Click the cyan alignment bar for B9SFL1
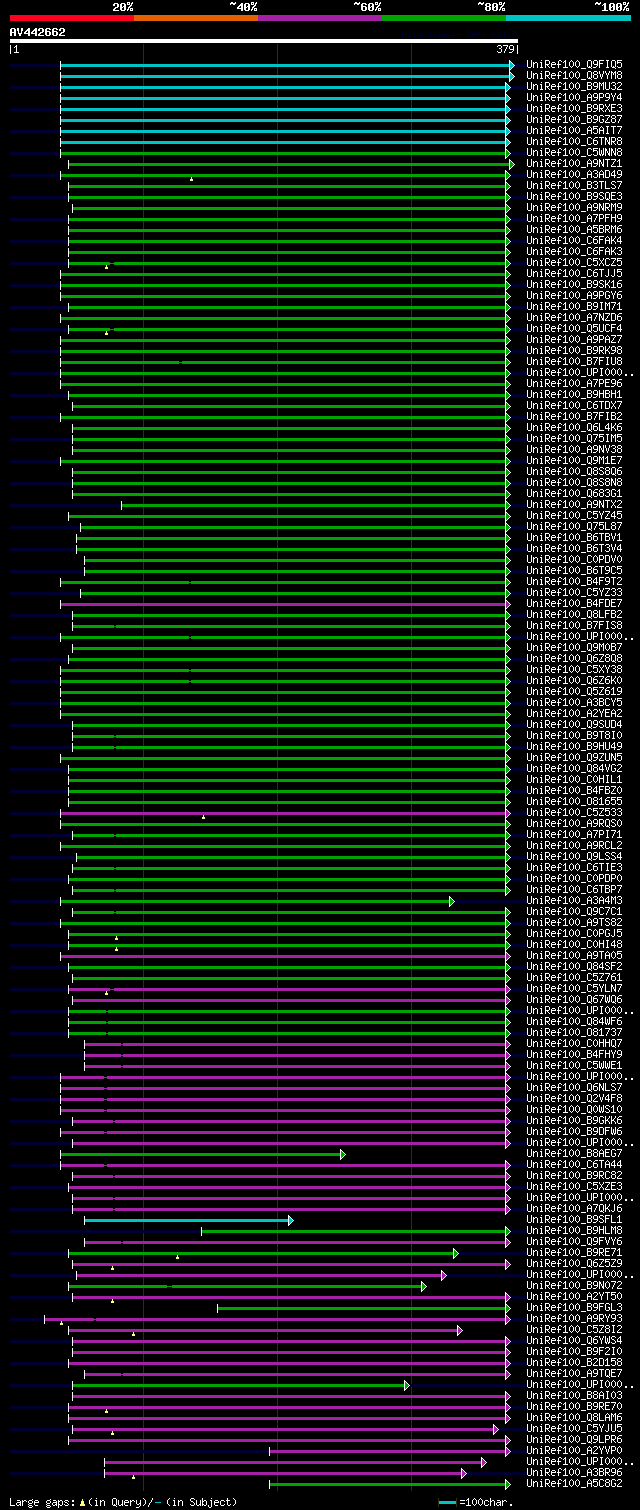Screen dimensions: 640x1510 (x=189, y=1220)
